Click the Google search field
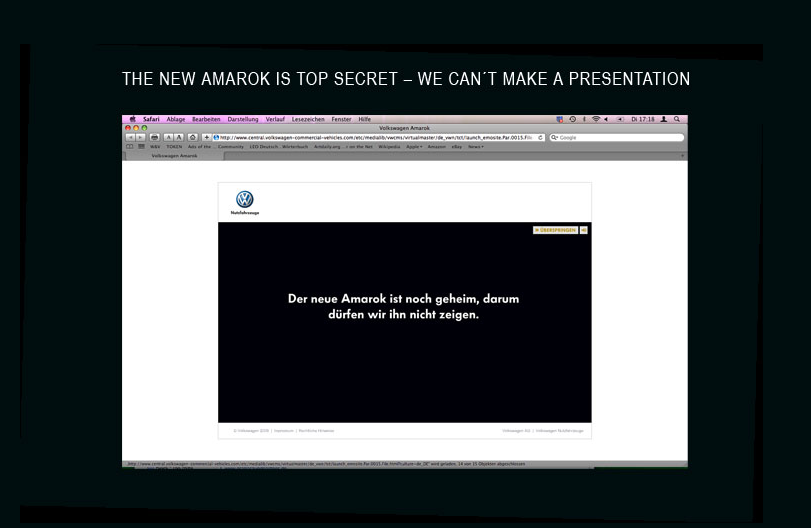Screen dimensions: 811x528 pyautogui.click(x=617, y=138)
